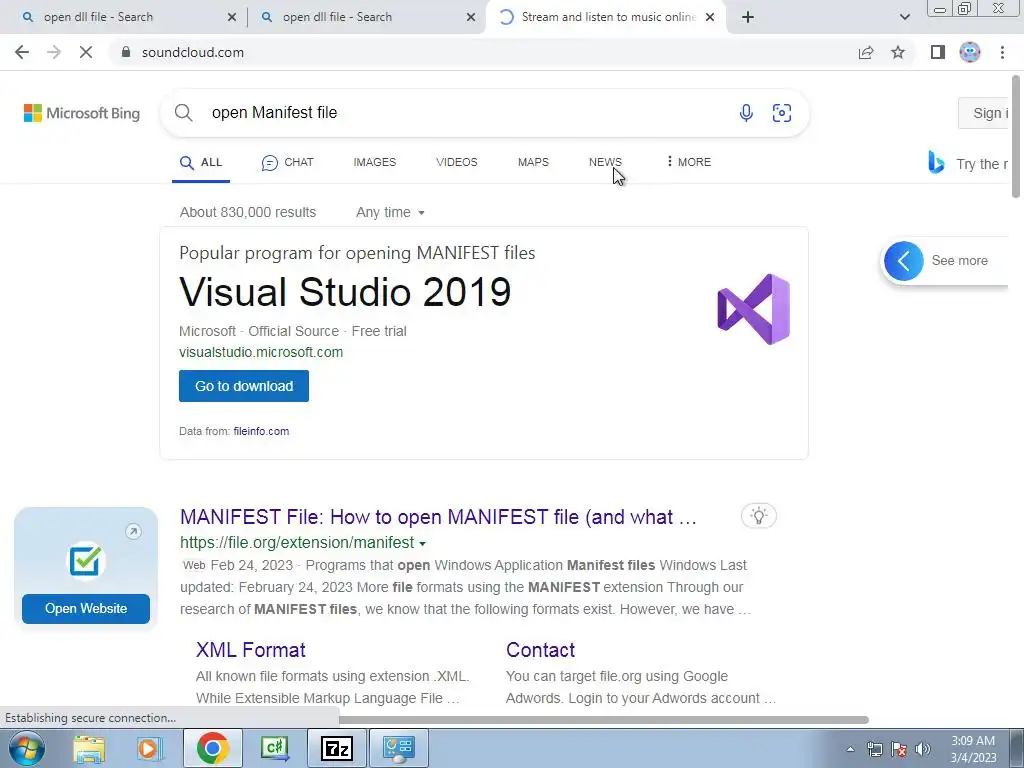
Task: Toggle the browser side panel icon
Action: [x=938, y=52]
